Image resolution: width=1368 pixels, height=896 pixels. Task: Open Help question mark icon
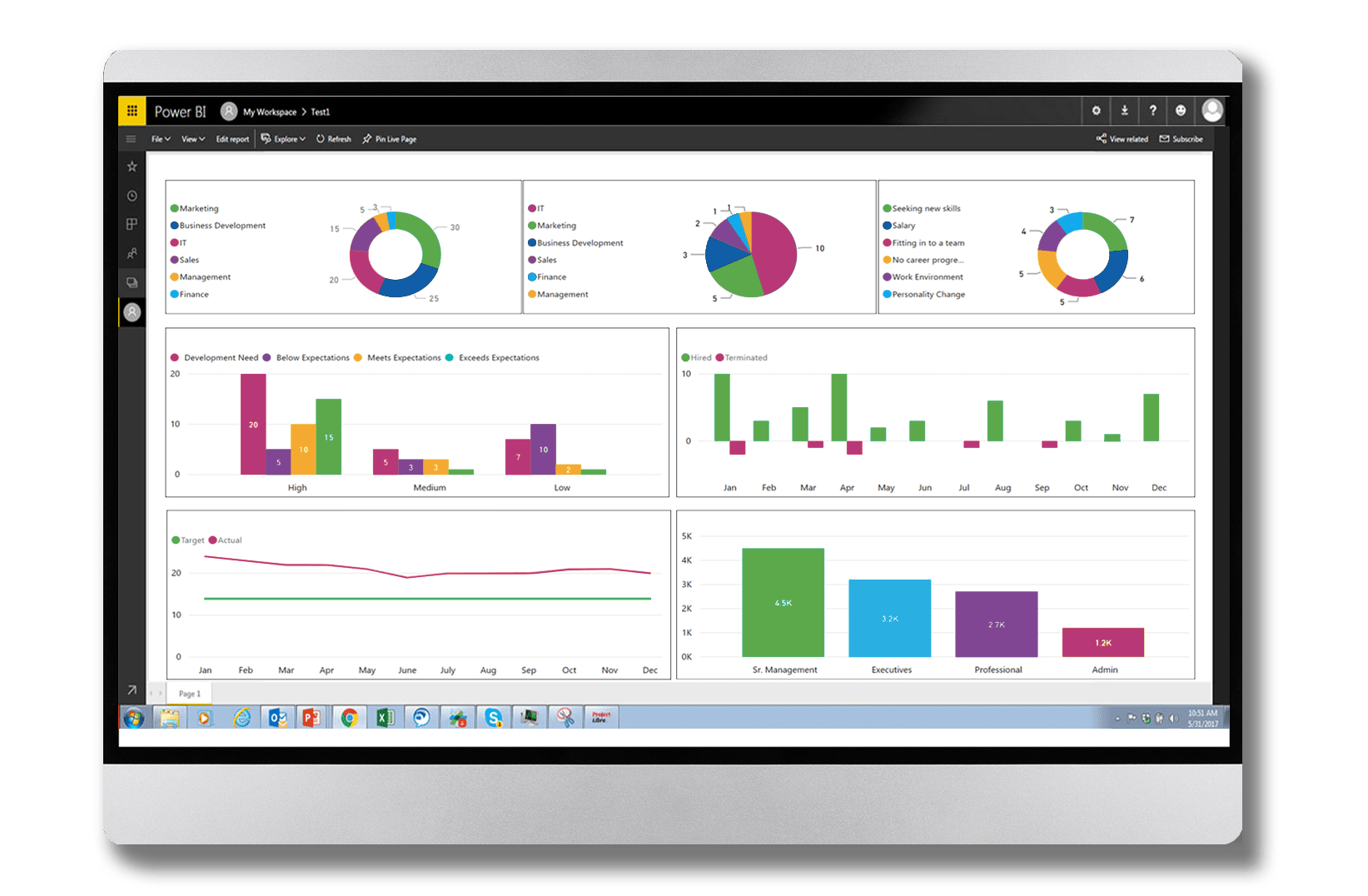1152,111
